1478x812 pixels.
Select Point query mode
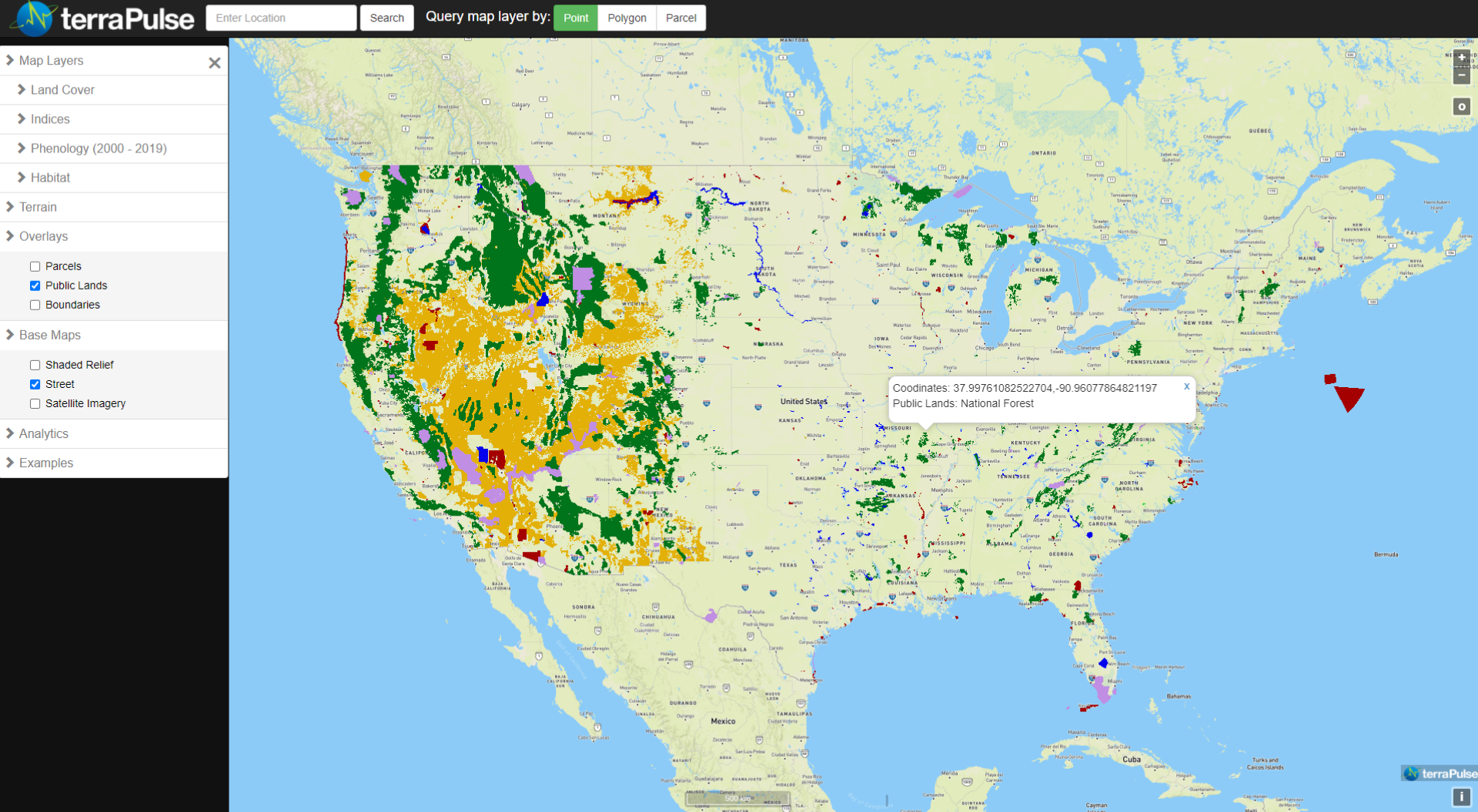576,18
